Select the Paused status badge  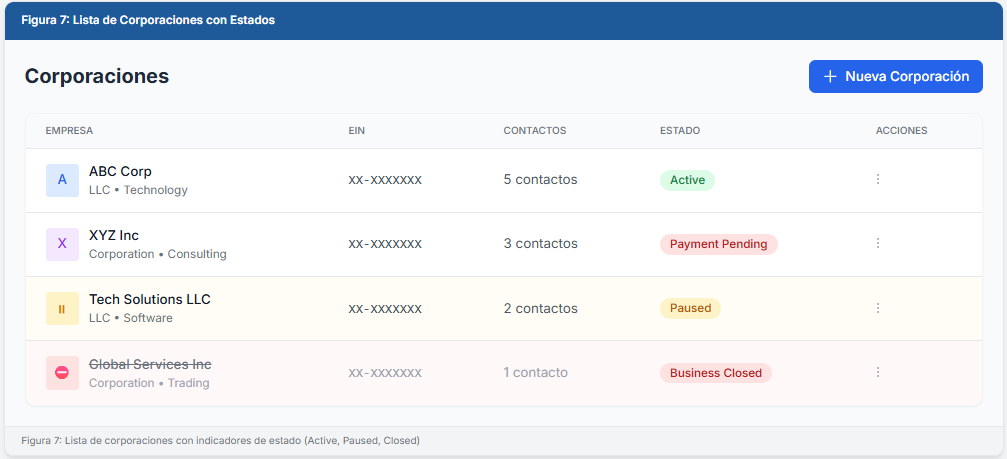[690, 308]
